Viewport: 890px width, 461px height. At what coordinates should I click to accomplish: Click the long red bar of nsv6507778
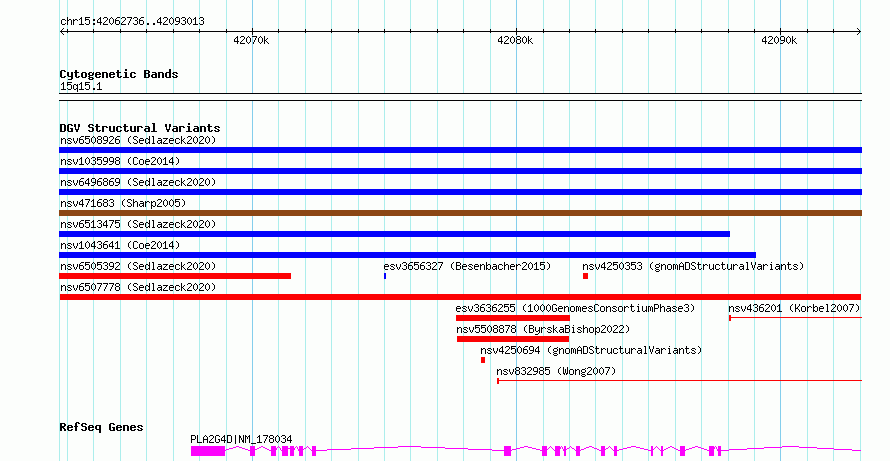click(460, 297)
